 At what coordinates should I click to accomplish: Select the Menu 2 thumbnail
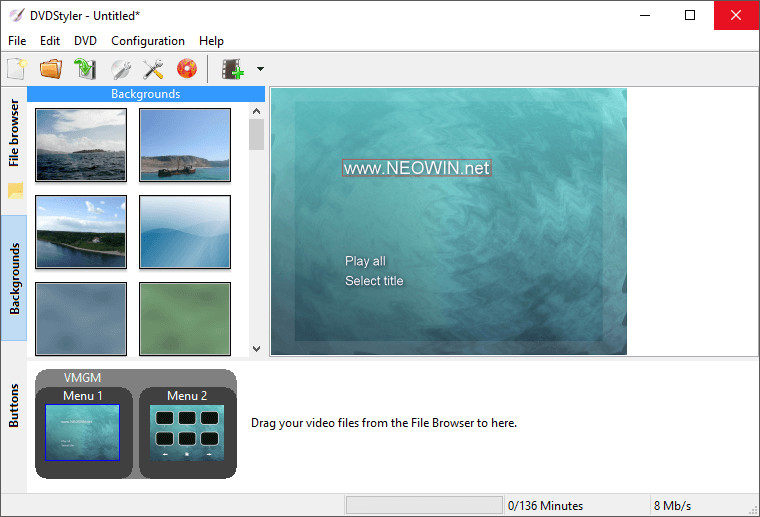coord(187,432)
